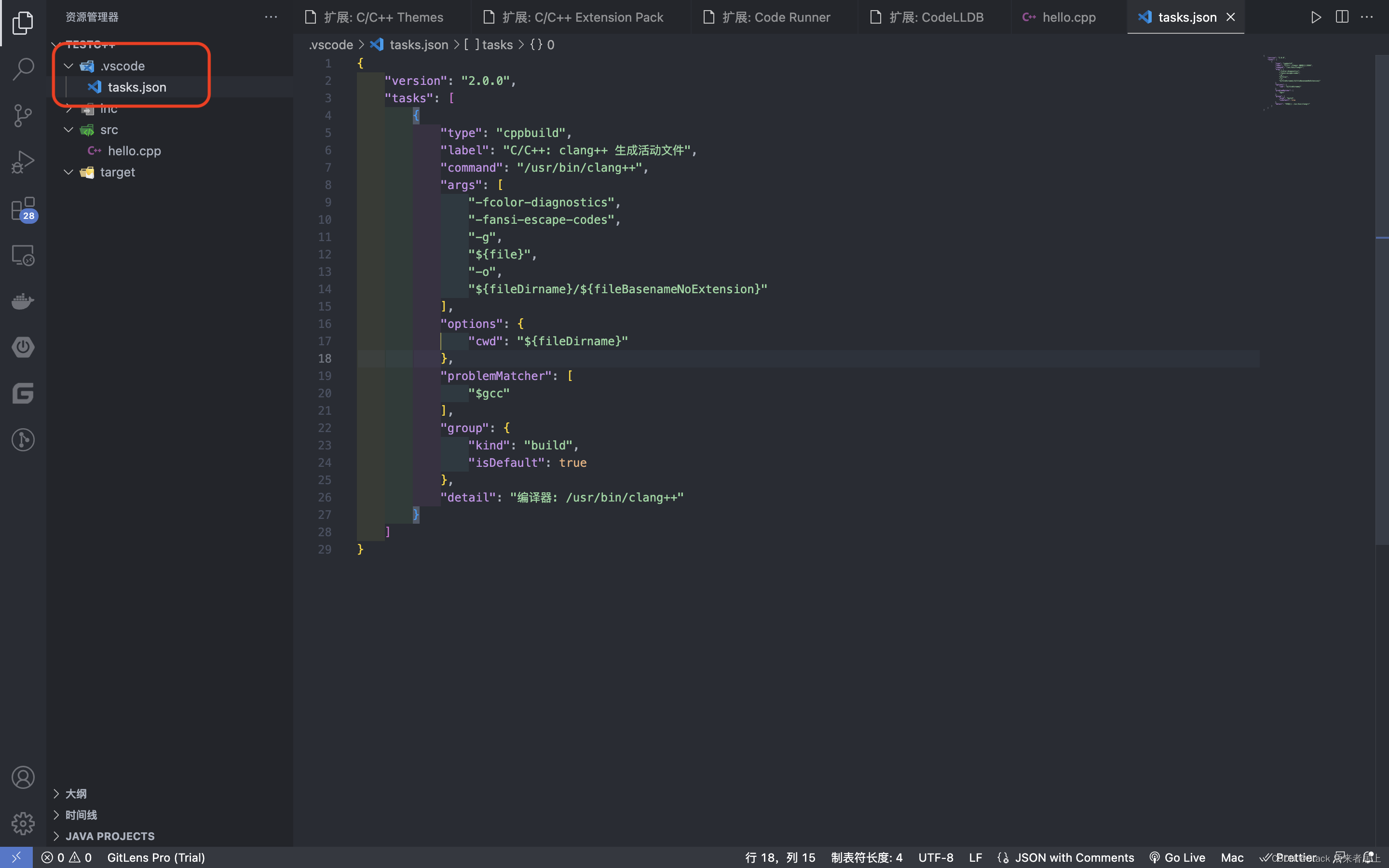Open tasks.json in file tree
Viewport: 1389px width, 868px height.
point(136,87)
